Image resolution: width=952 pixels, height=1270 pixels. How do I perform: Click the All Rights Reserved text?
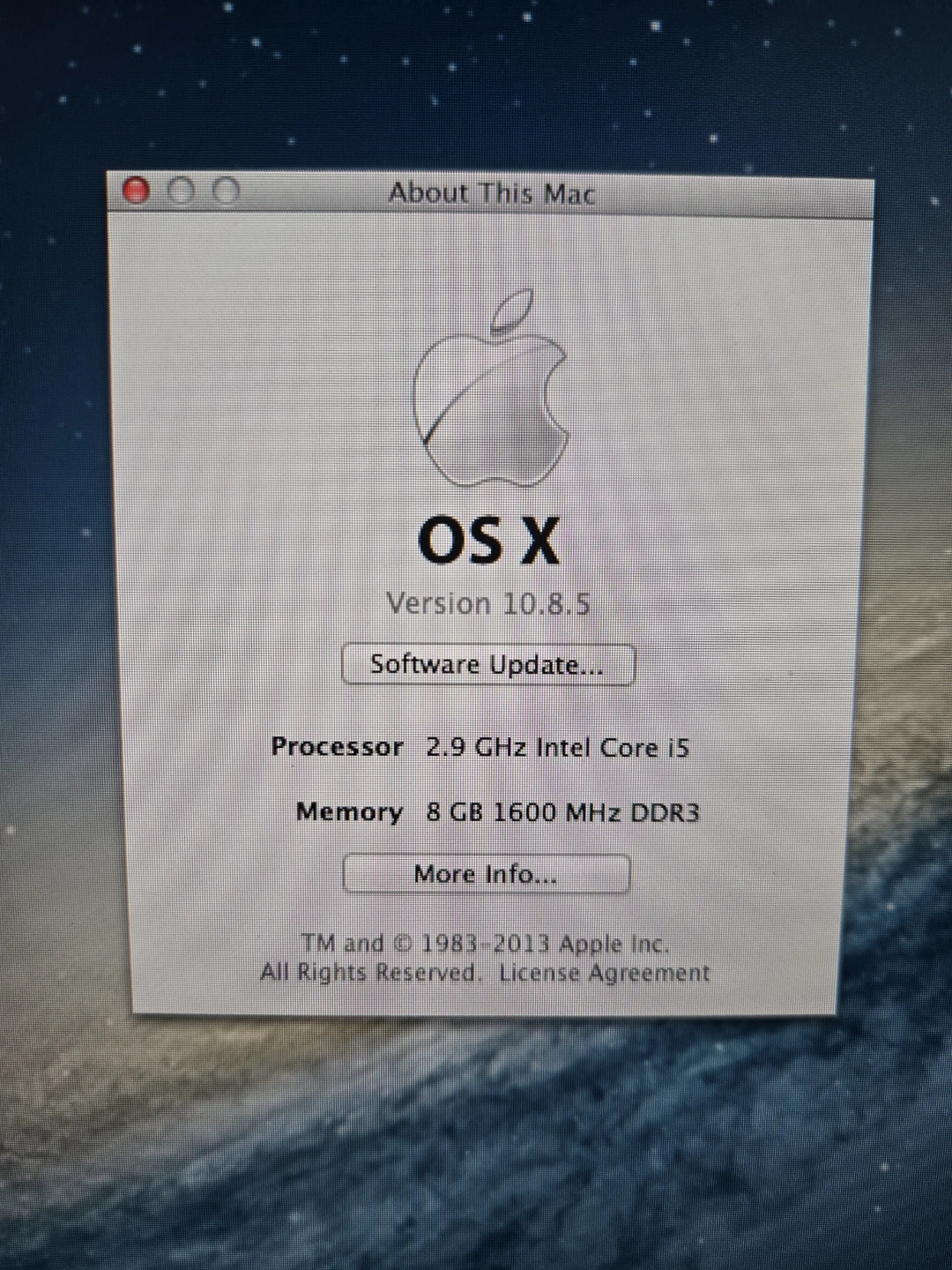coord(370,972)
